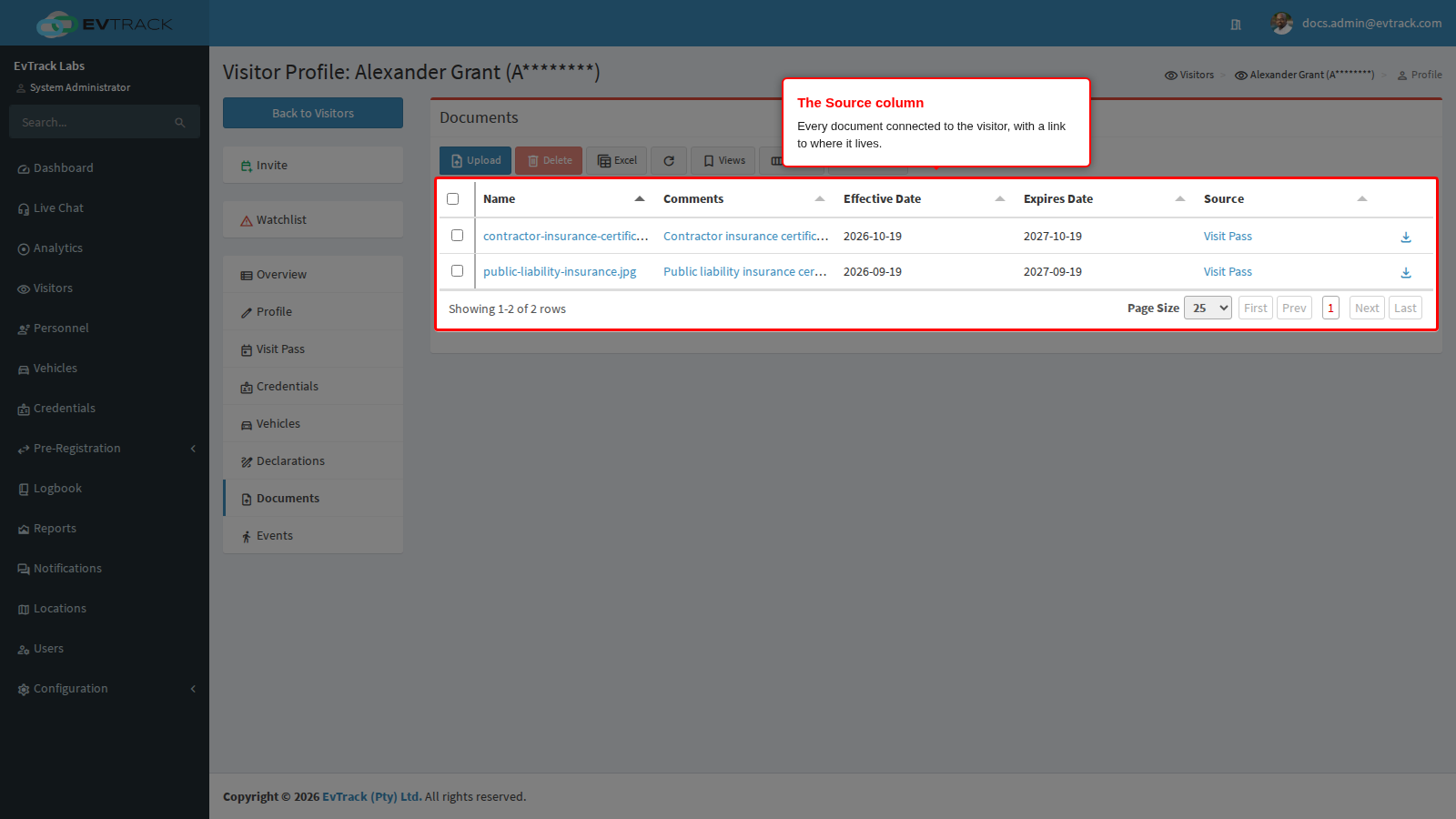The width and height of the screenshot is (1456, 819).
Task: Switch to the Events profile tab
Action: click(313, 536)
